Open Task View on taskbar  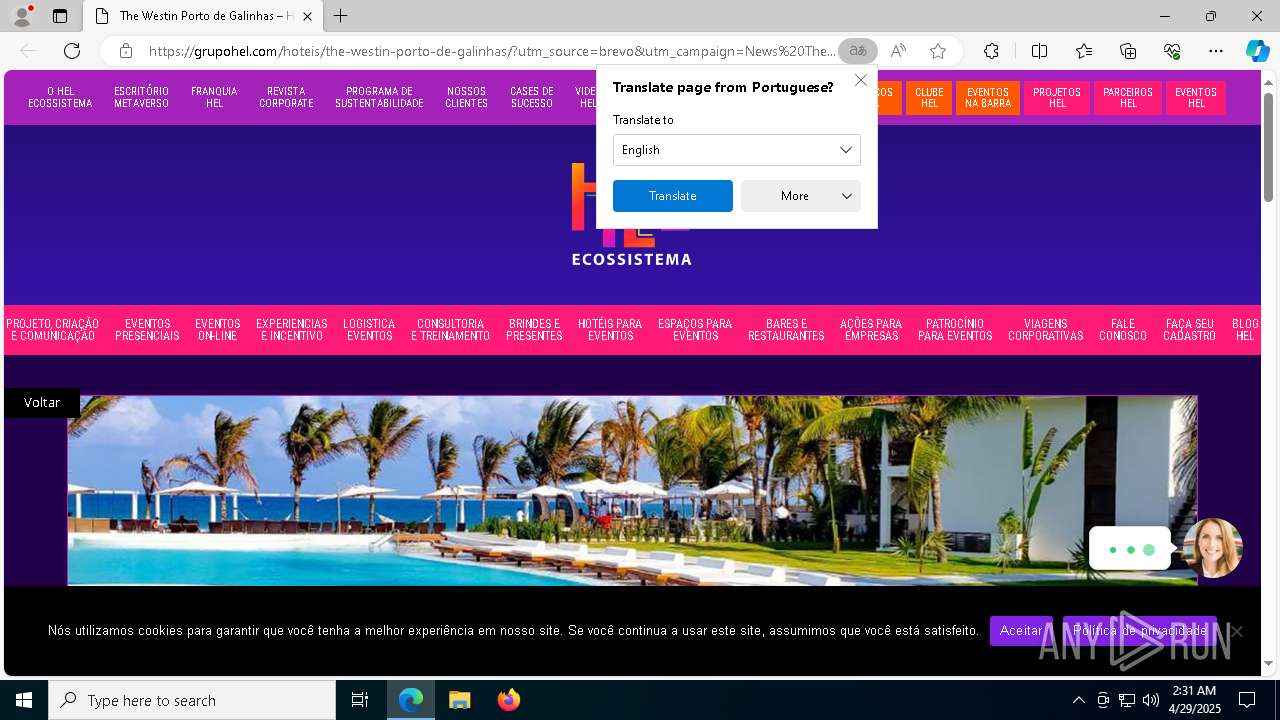(x=360, y=700)
